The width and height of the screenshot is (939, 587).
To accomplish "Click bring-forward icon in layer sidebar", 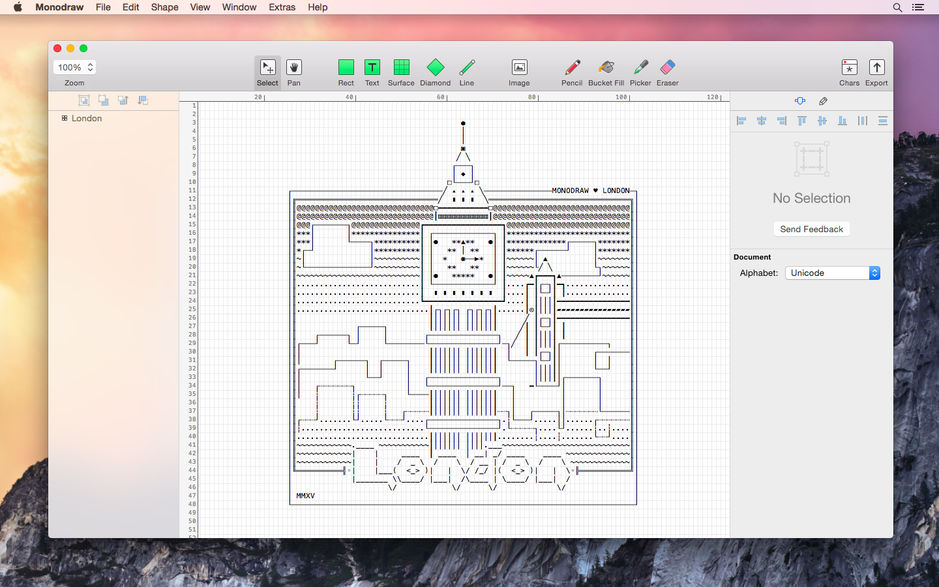I will [123, 100].
